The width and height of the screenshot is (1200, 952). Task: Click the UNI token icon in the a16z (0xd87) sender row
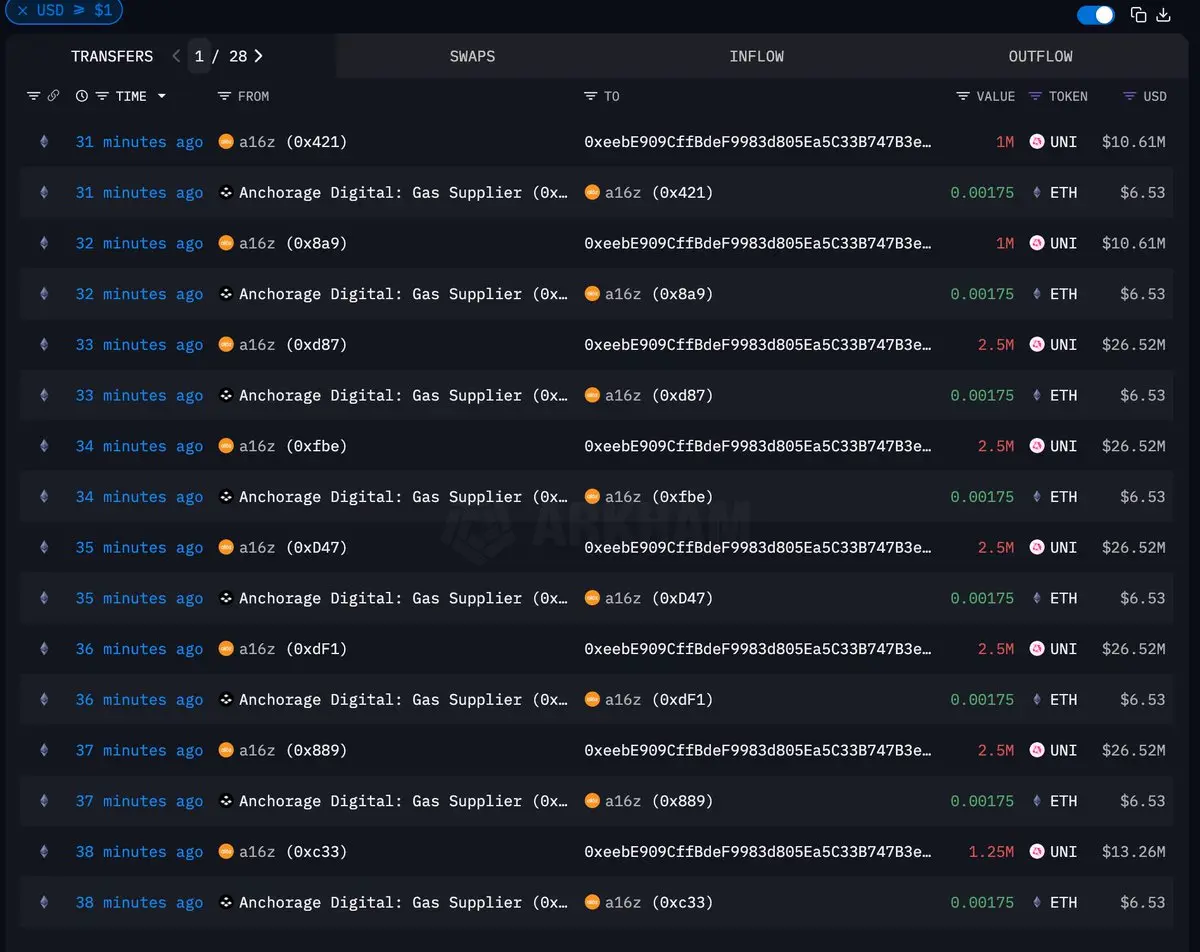(x=1037, y=345)
